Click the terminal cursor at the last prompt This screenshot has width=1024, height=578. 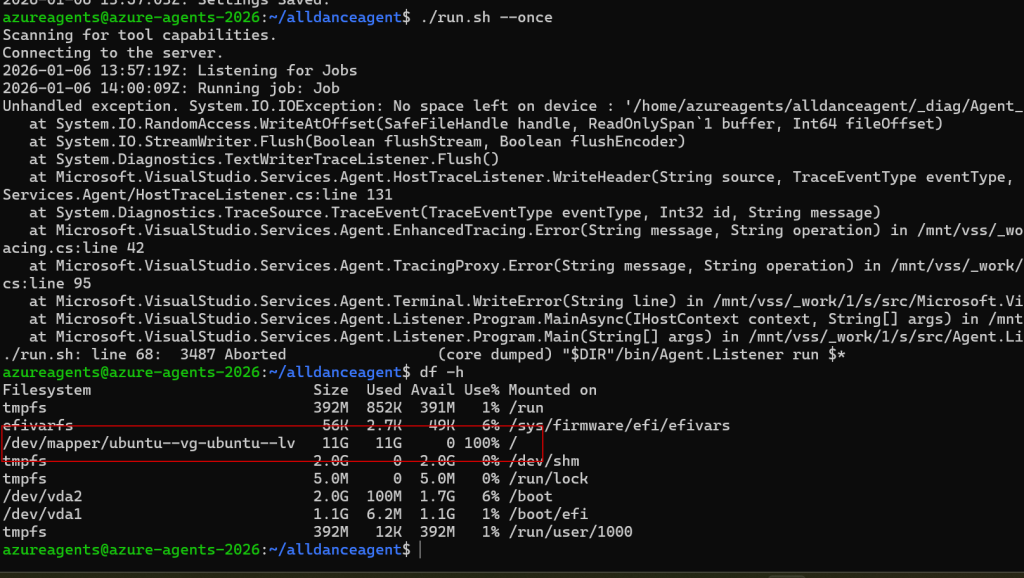click(421, 551)
